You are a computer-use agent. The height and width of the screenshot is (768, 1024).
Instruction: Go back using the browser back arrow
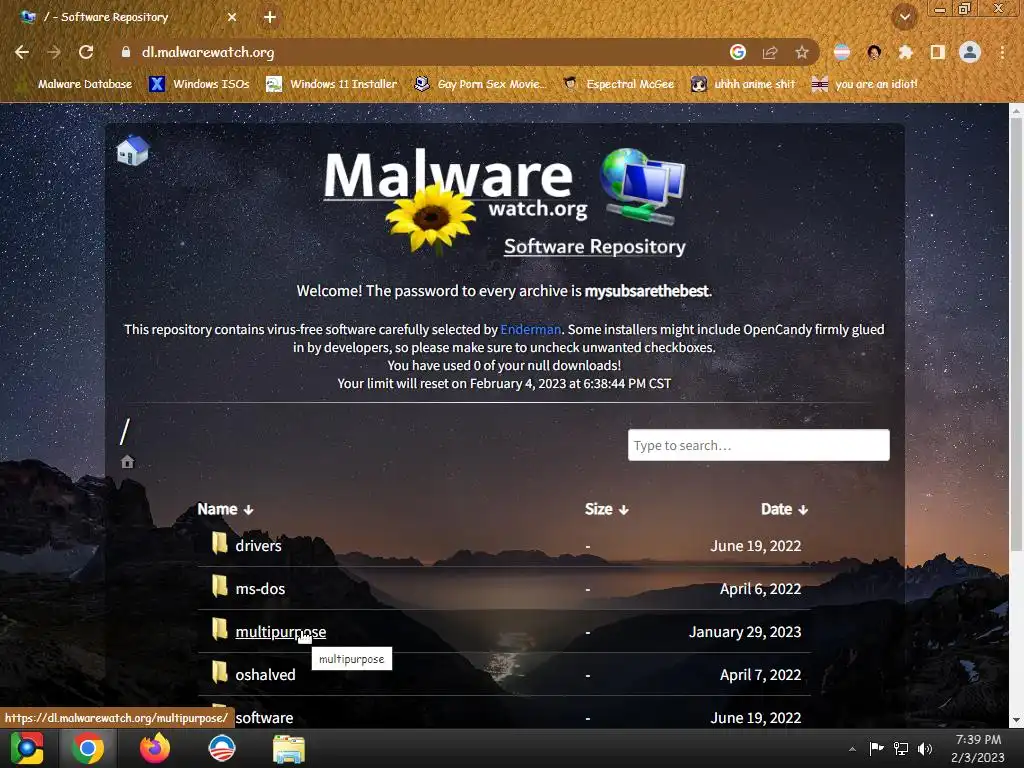click(22, 52)
